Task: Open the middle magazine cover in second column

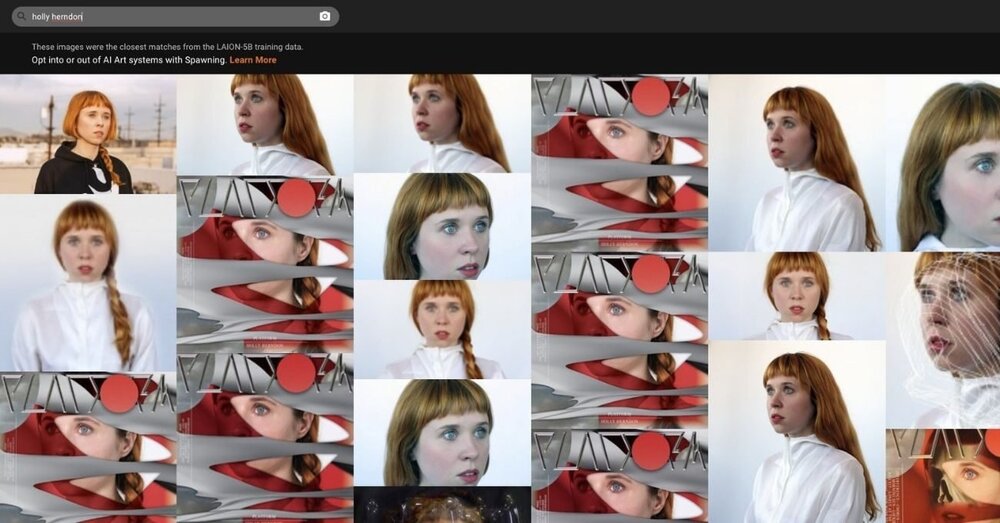Action: (265, 262)
